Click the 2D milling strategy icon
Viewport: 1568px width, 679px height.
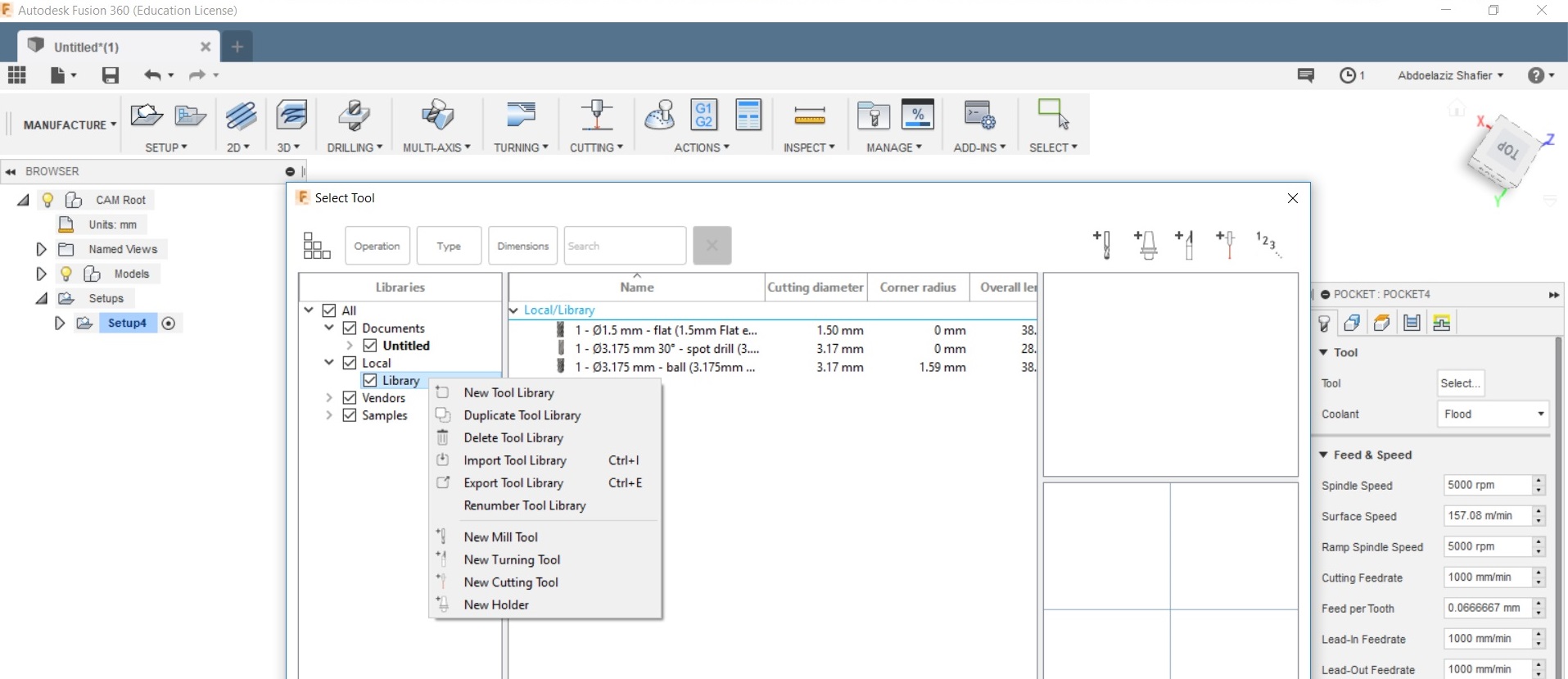241,115
